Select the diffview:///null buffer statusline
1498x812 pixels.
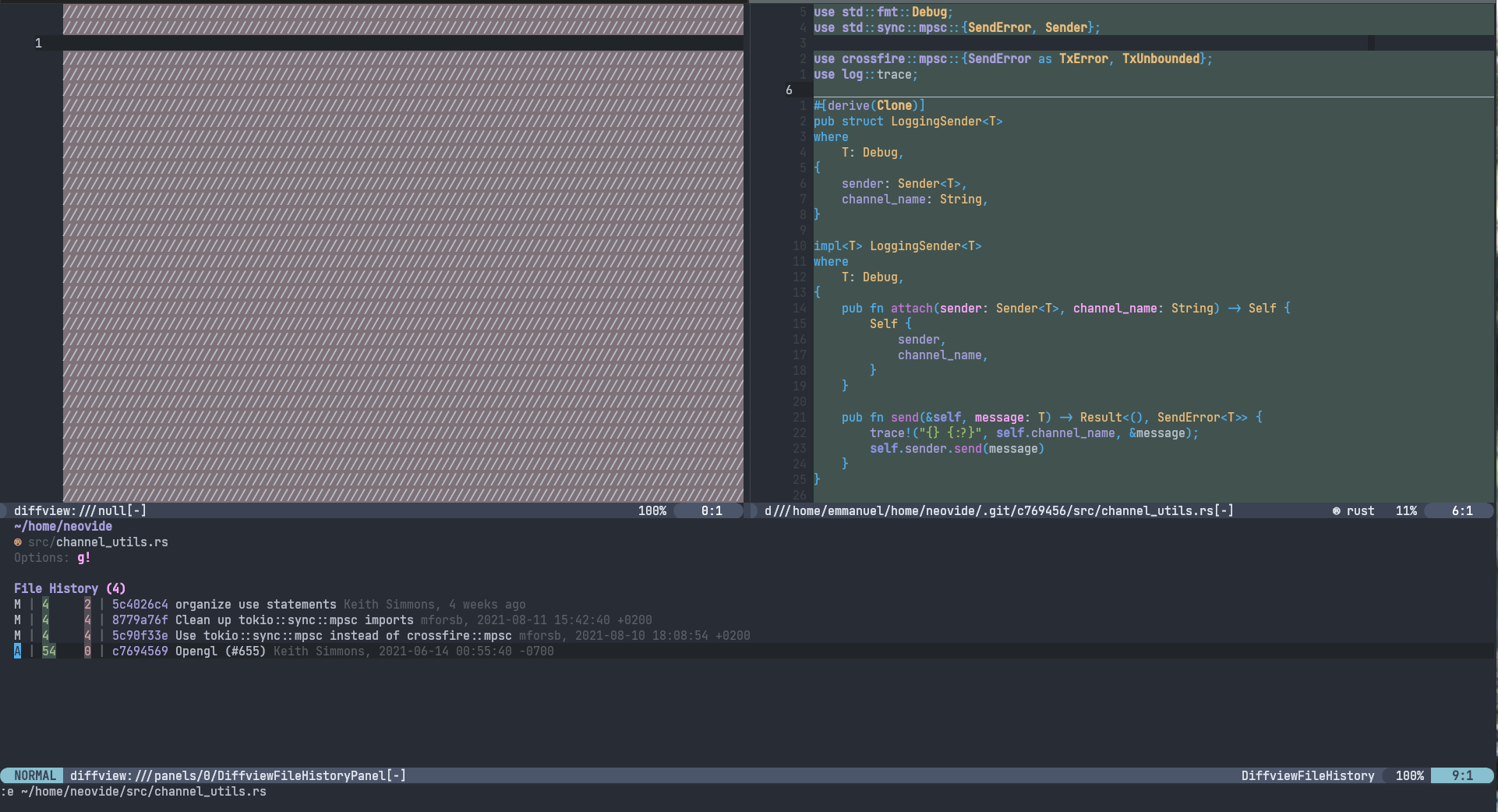(80, 510)
